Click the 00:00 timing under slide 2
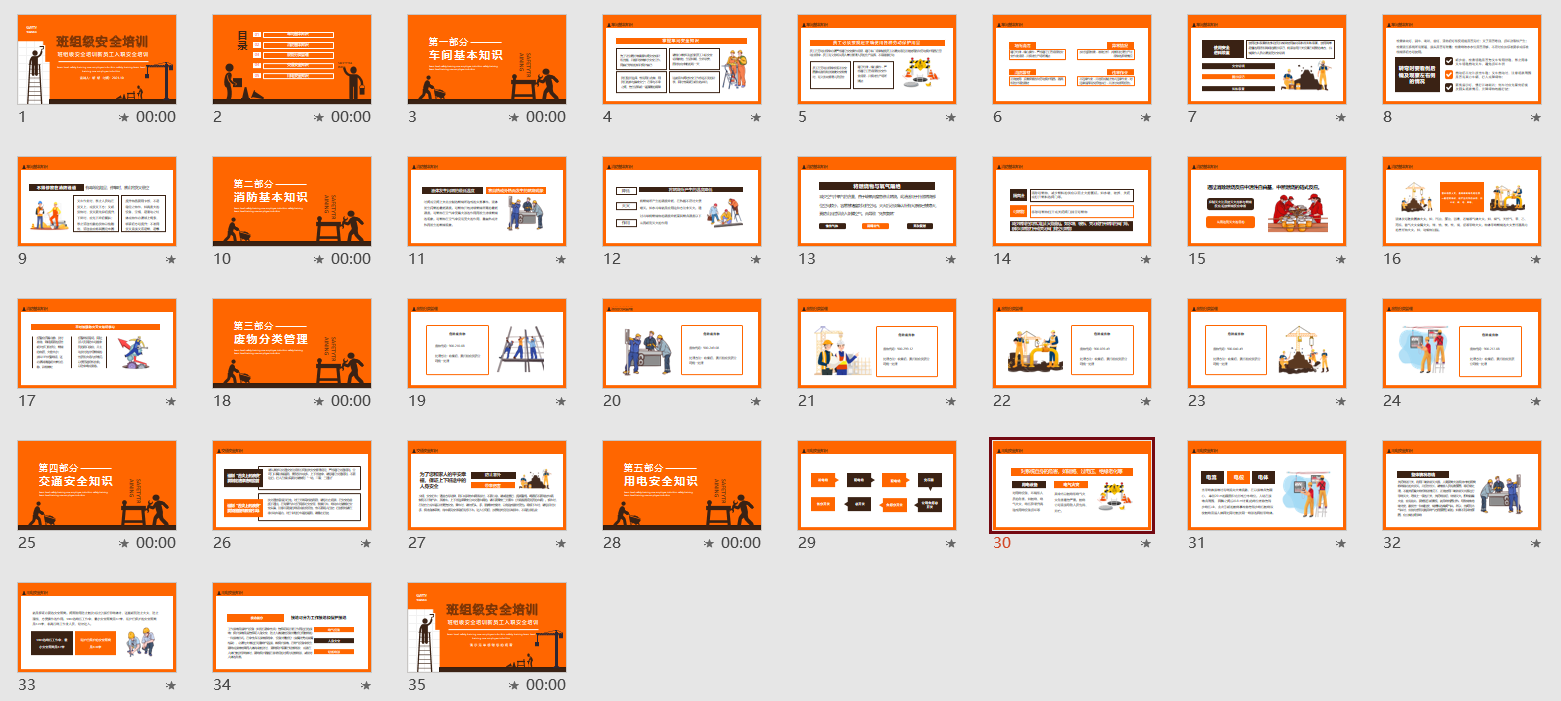Screen dimensions: 1561x701 tap(351, 117)
